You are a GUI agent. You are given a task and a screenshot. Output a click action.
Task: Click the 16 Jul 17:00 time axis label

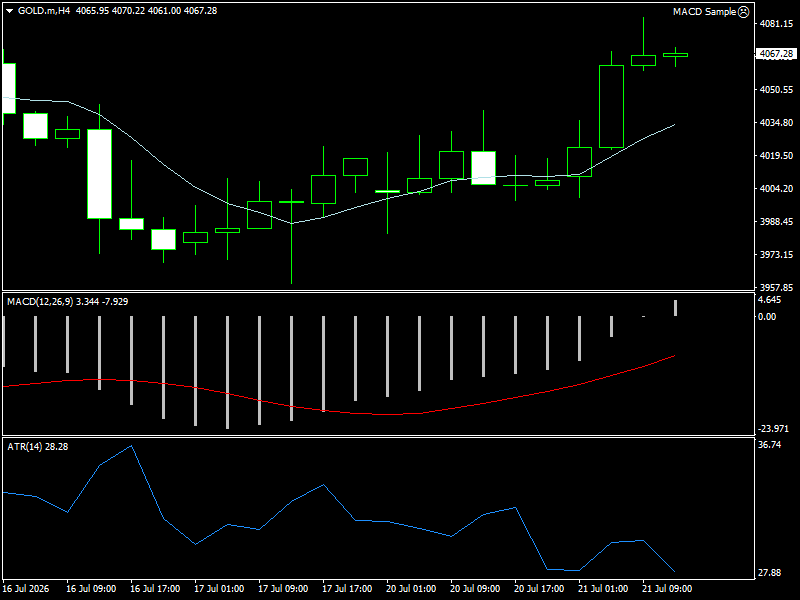pyautogui.click(x=155, y=589)
